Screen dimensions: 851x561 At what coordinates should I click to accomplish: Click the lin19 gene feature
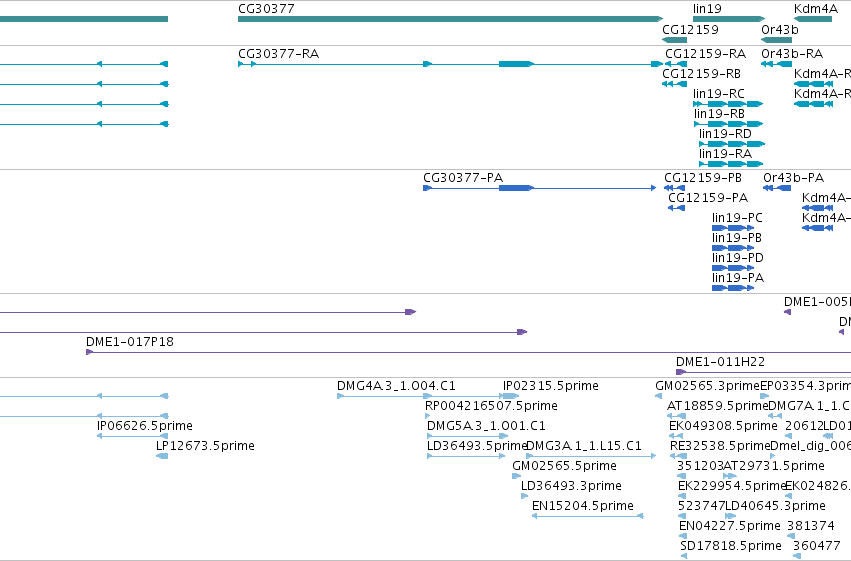[729, 19]
